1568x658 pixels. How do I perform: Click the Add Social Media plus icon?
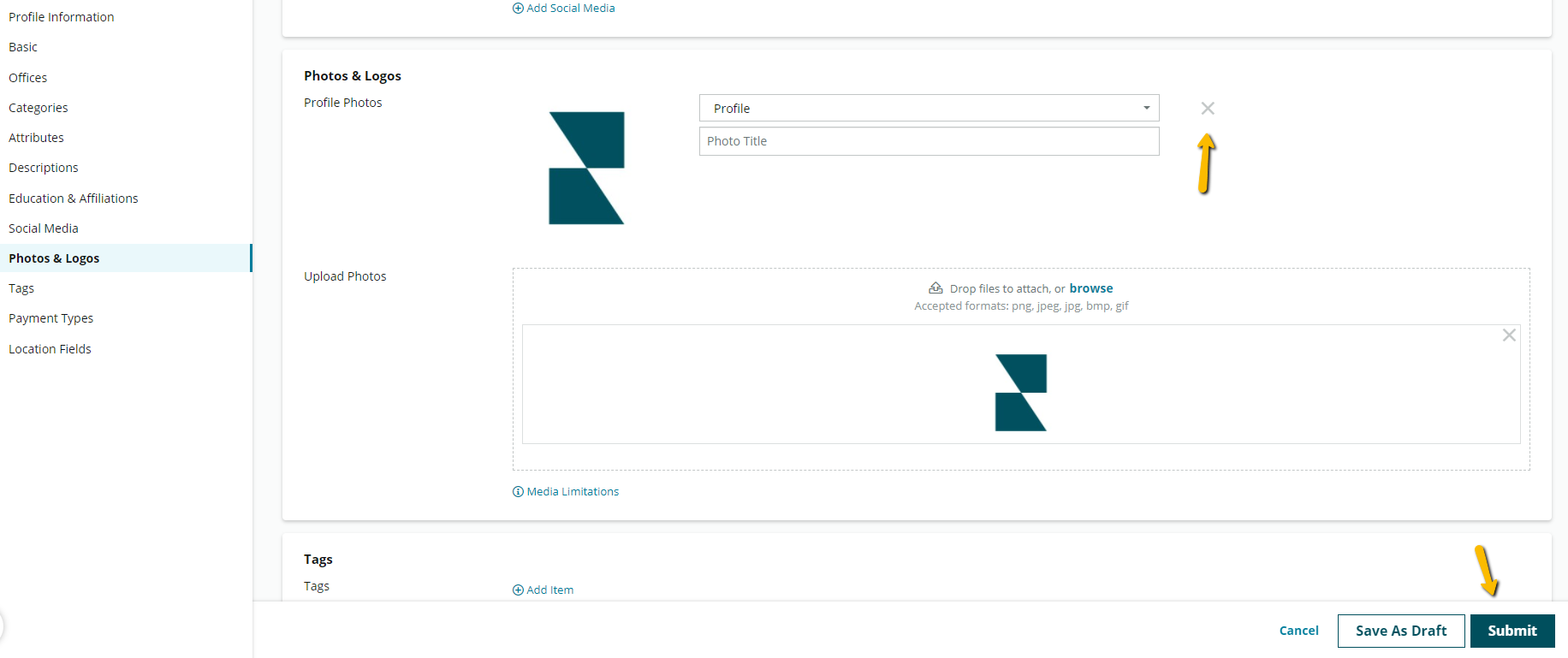[x=518, y=9]
